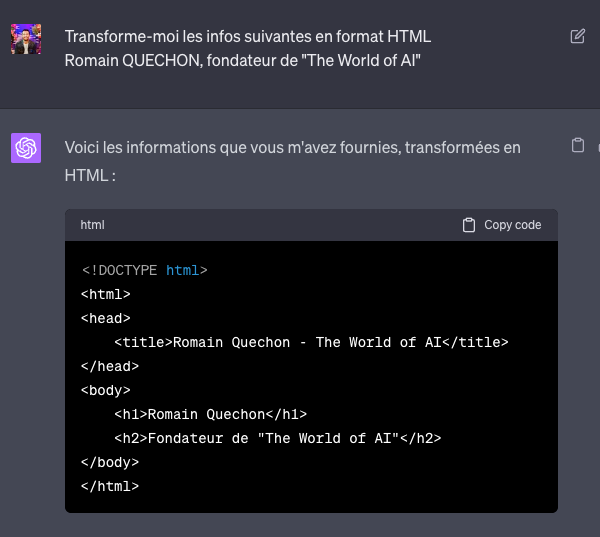Click the clipboard icon in code header

(x=469, y=225)
